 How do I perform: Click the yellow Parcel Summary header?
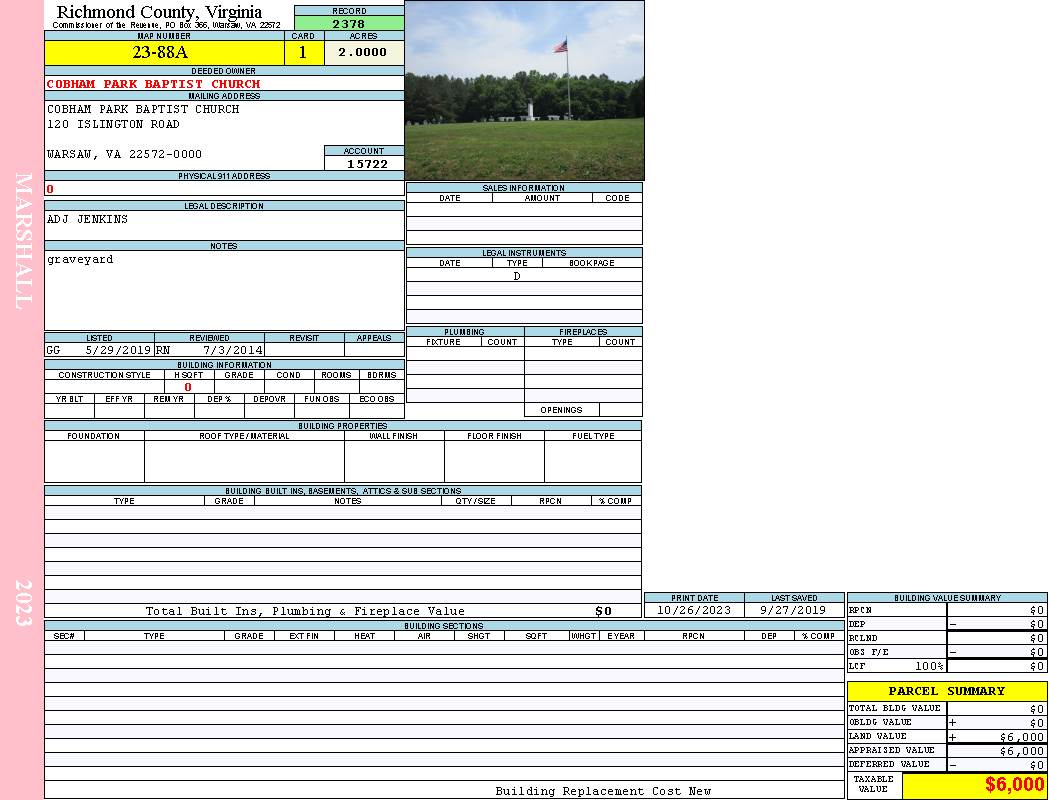click(x=946, y=691)
